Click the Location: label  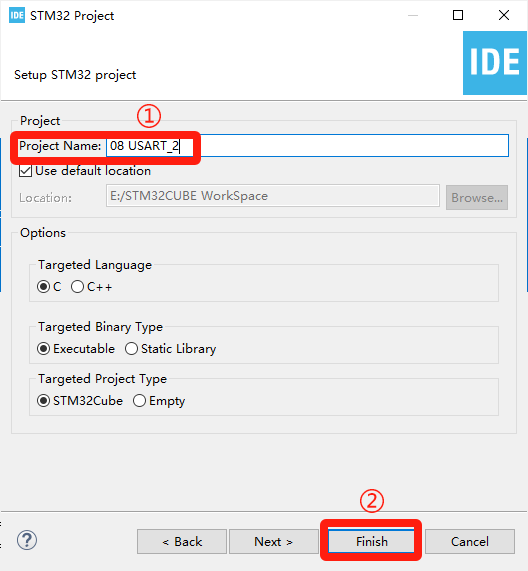pyautogui.click(x=46, y=198)
